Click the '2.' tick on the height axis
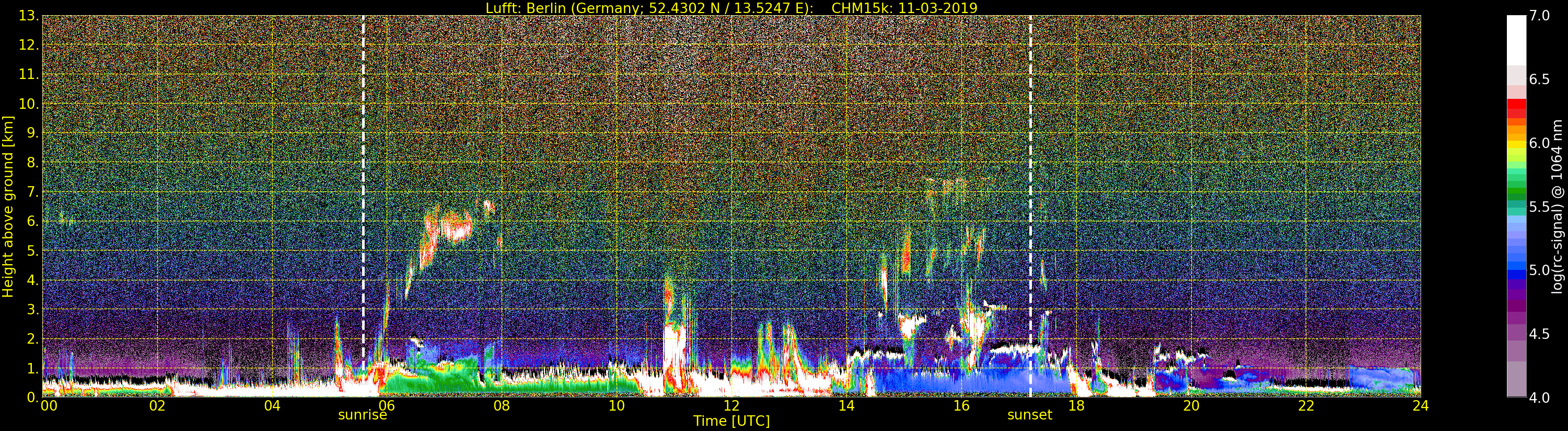Viewport: 1568px width, 431px height. [x=32, y=338]
